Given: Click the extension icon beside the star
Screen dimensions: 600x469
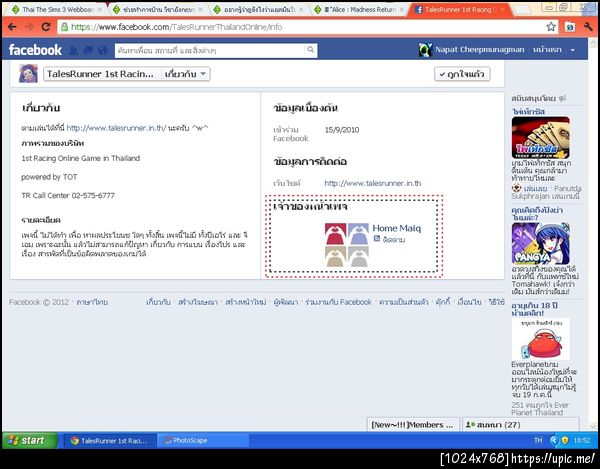Looking at the screenshot, I should click(570, 27).
